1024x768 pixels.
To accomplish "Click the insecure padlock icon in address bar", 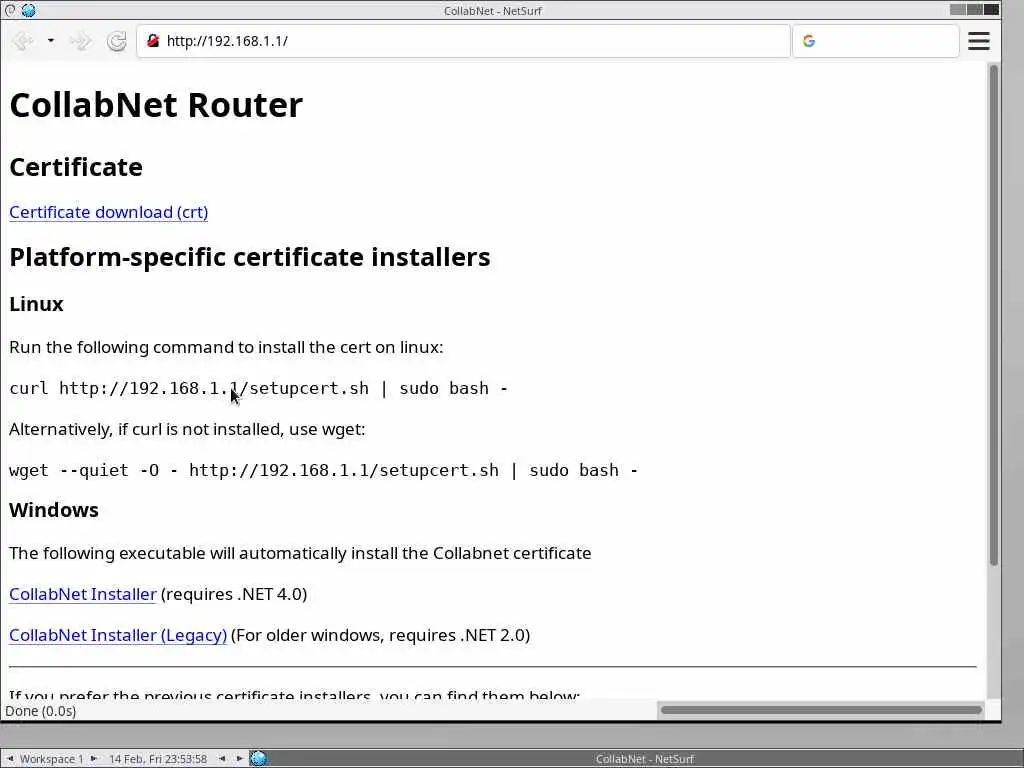I will (x=153, y=41).
